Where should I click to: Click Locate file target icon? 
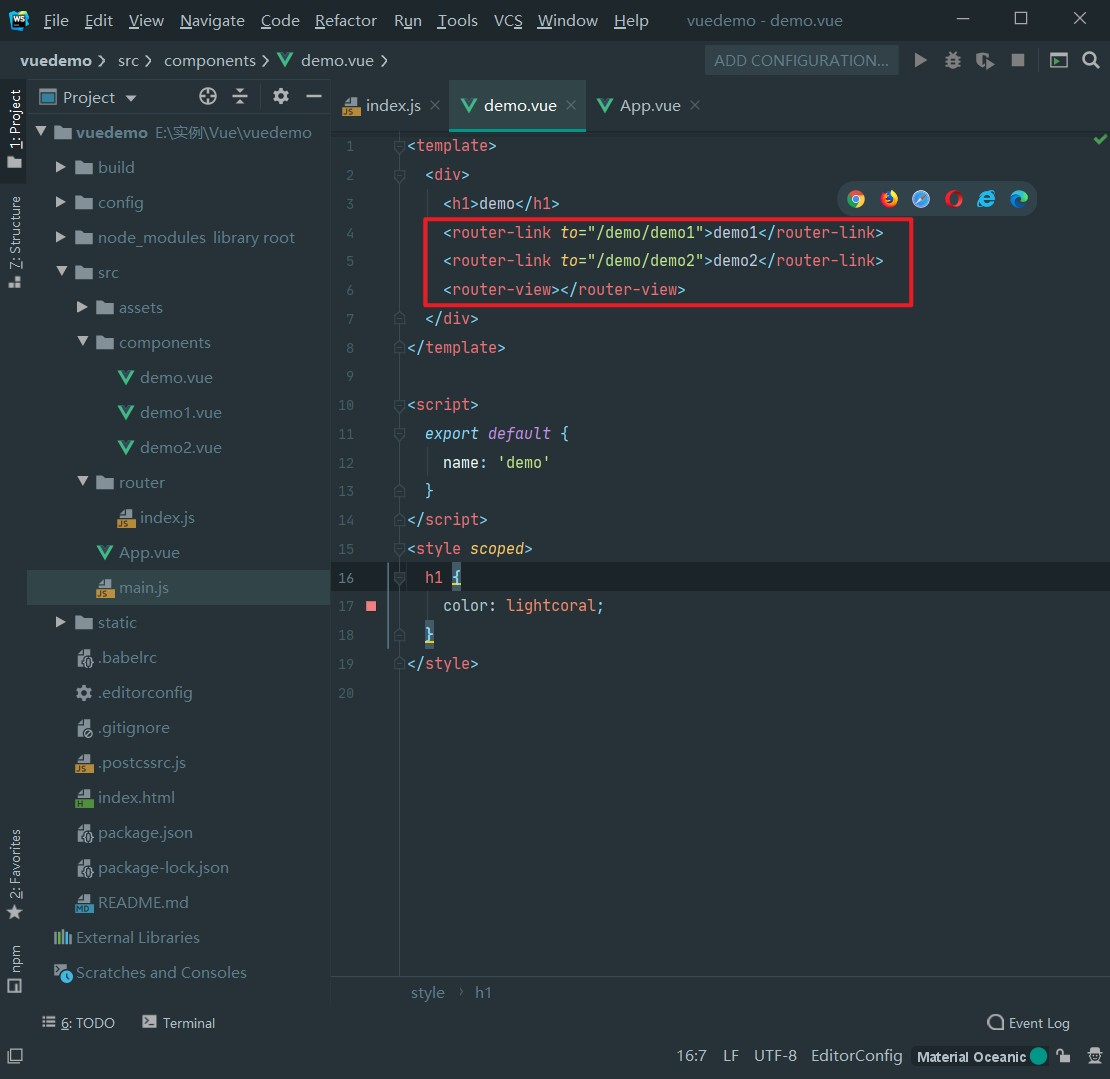tap(207, 96)
